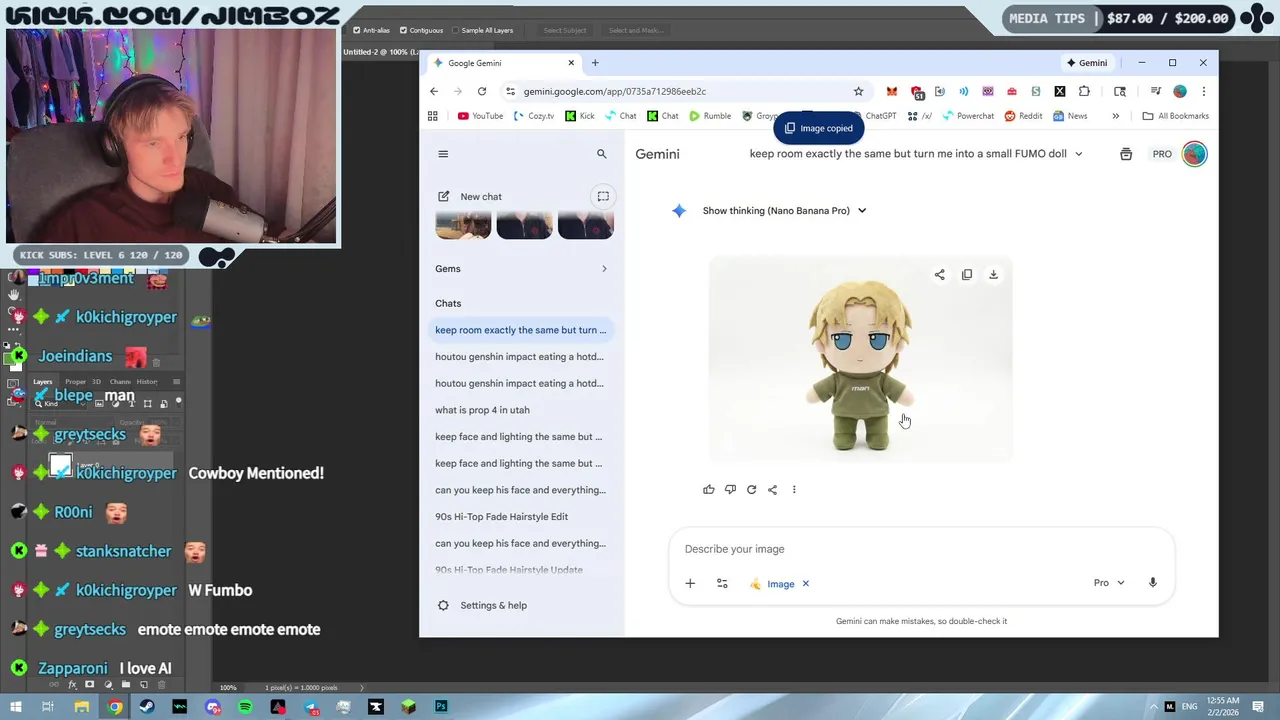This screenshot has height=720, width=1280.
Task: Click the 'Describe your image' prompt field
Action: click(x=920, y=549)
